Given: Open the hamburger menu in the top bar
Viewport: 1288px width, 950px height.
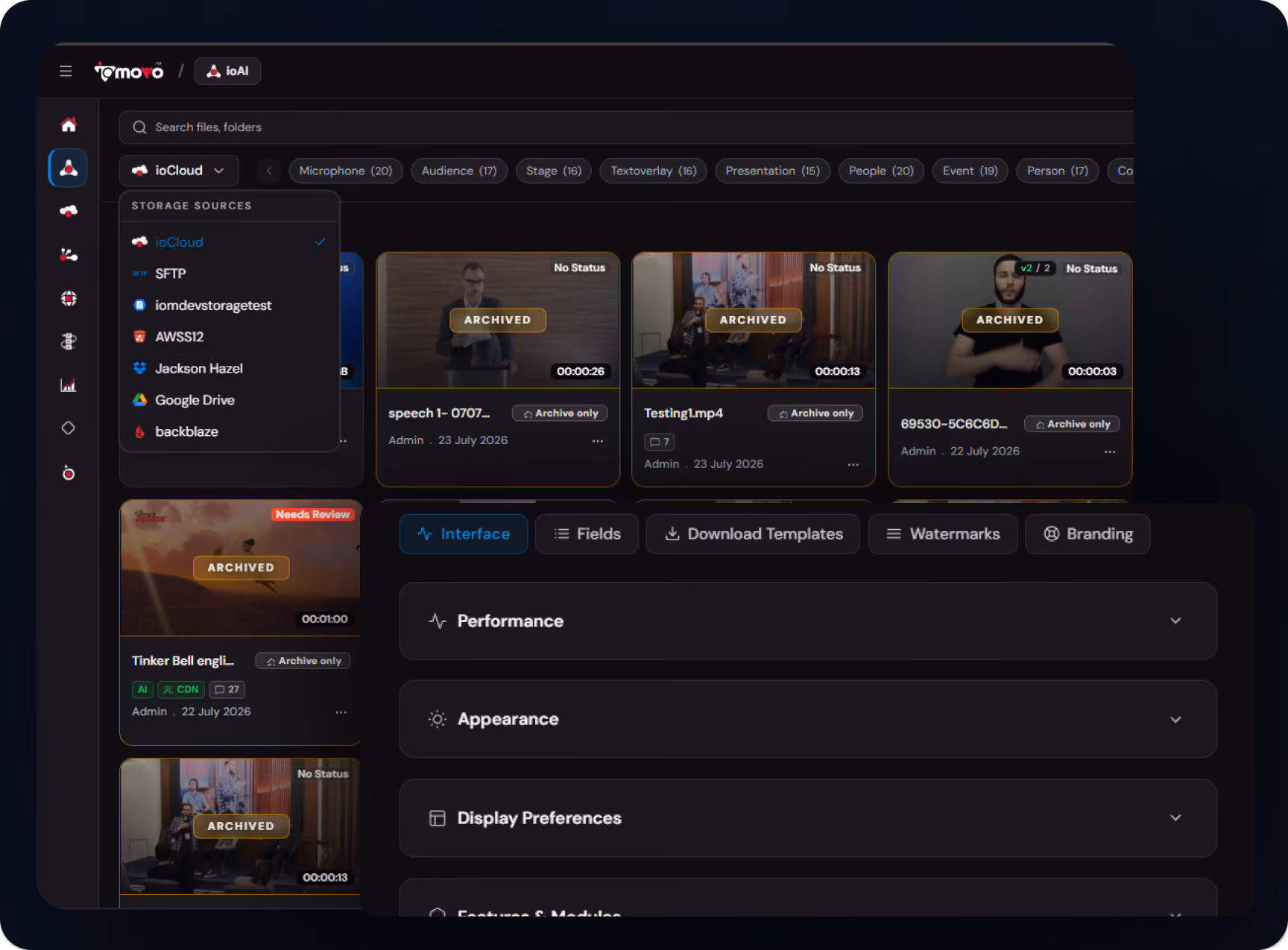Looking at the screenshot, I should click(66, 71).
